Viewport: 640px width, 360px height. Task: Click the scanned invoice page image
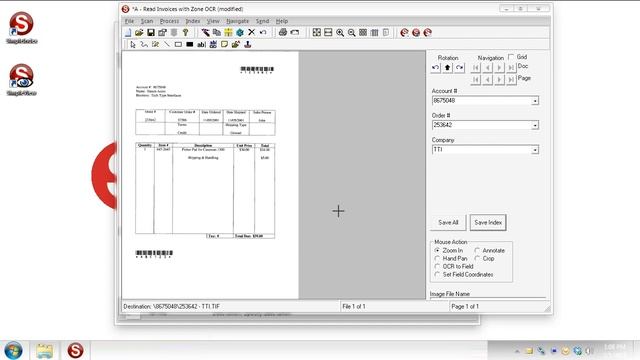tap(210, 175)
